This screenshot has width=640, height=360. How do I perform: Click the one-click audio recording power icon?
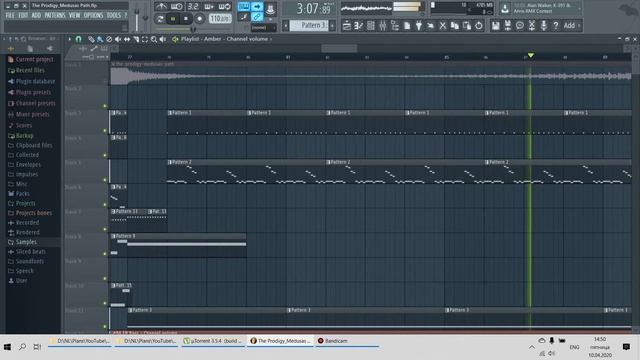tap(479, 26)
